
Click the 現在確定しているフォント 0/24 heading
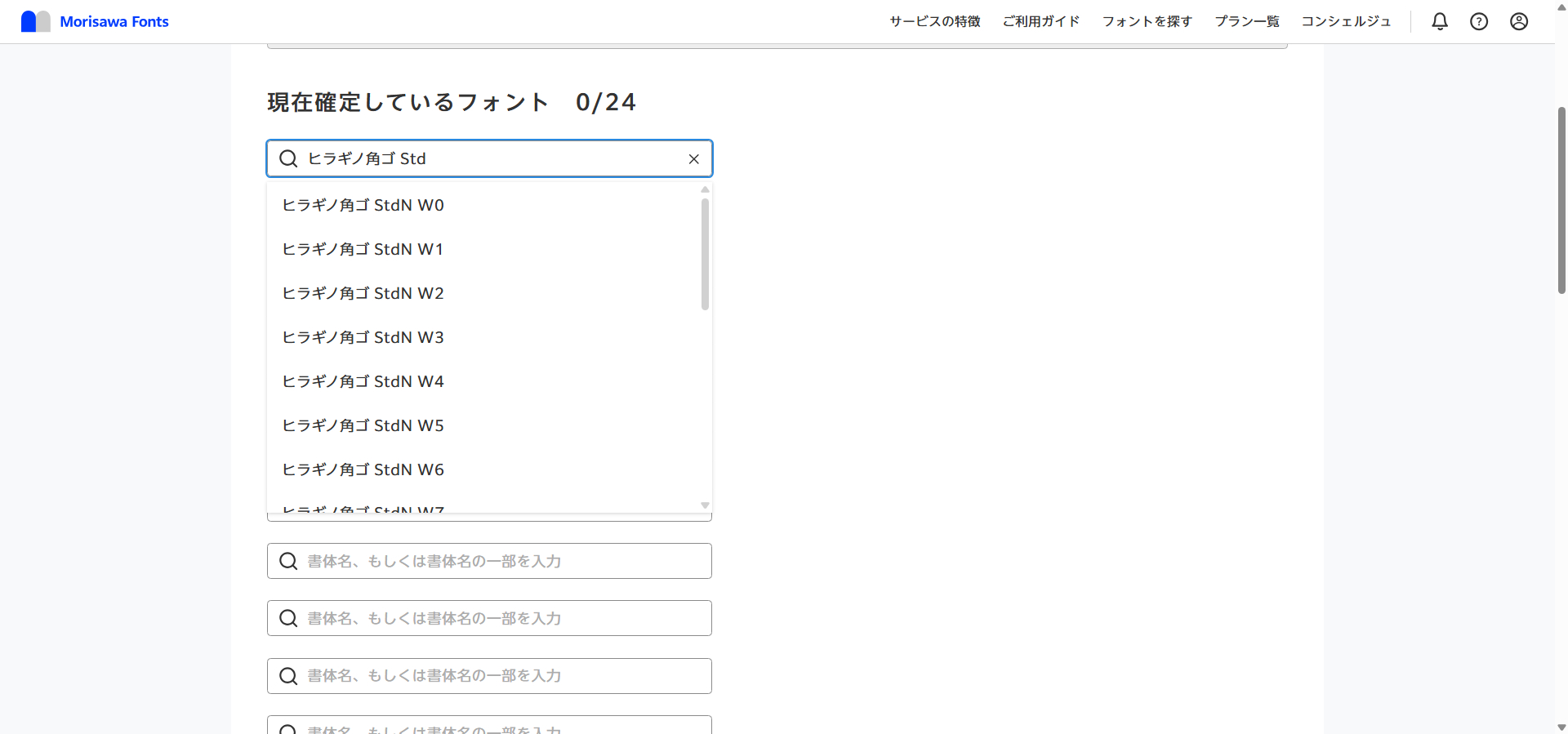451,102
